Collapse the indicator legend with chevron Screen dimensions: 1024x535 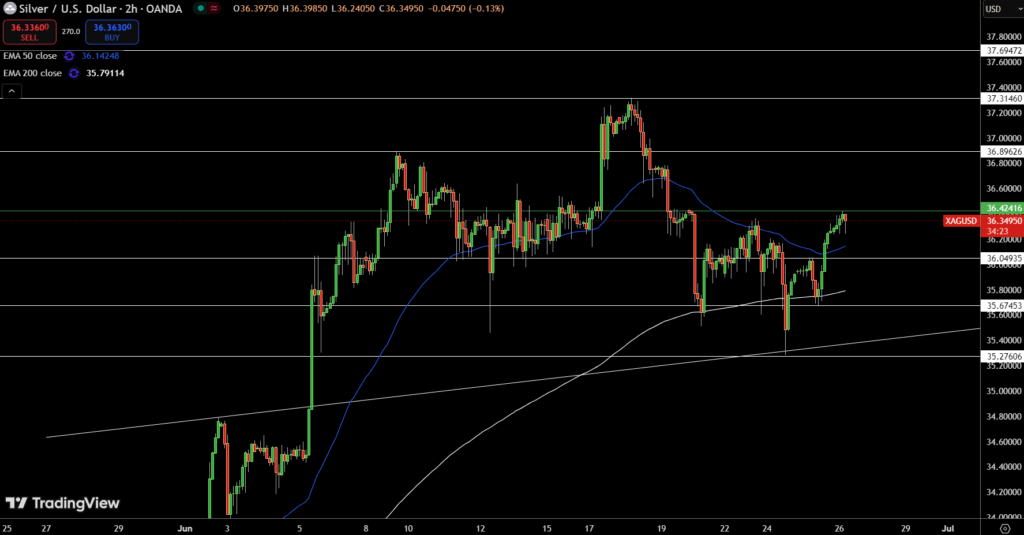(x=12, y=92)
